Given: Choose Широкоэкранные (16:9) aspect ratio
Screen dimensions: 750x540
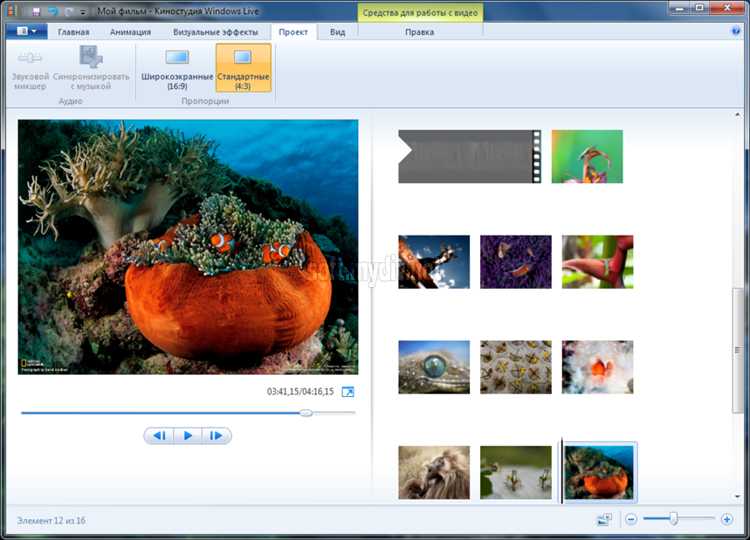Looking at the screenshot, I should (177, 69).
